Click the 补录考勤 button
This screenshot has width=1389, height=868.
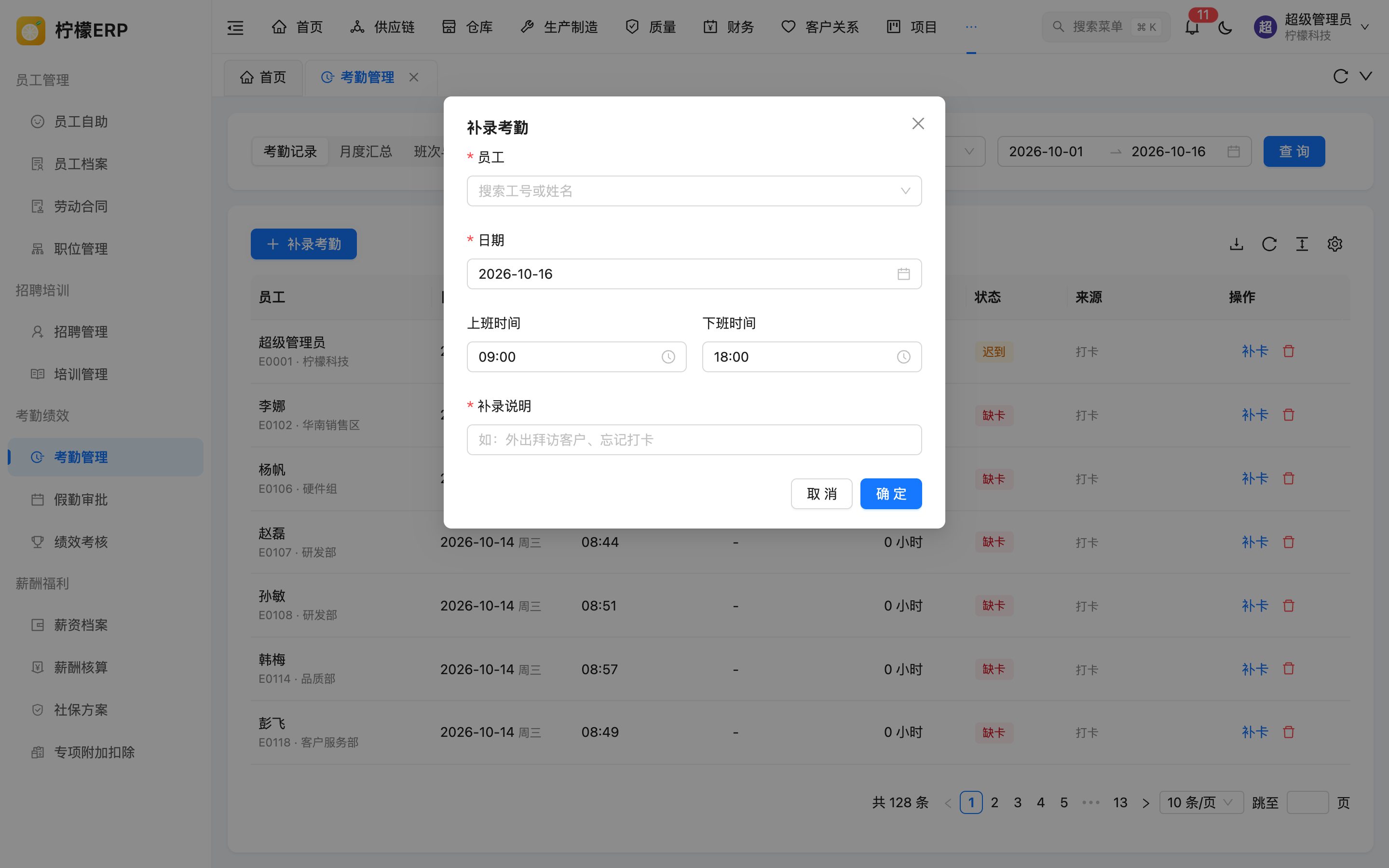point(304,244)
